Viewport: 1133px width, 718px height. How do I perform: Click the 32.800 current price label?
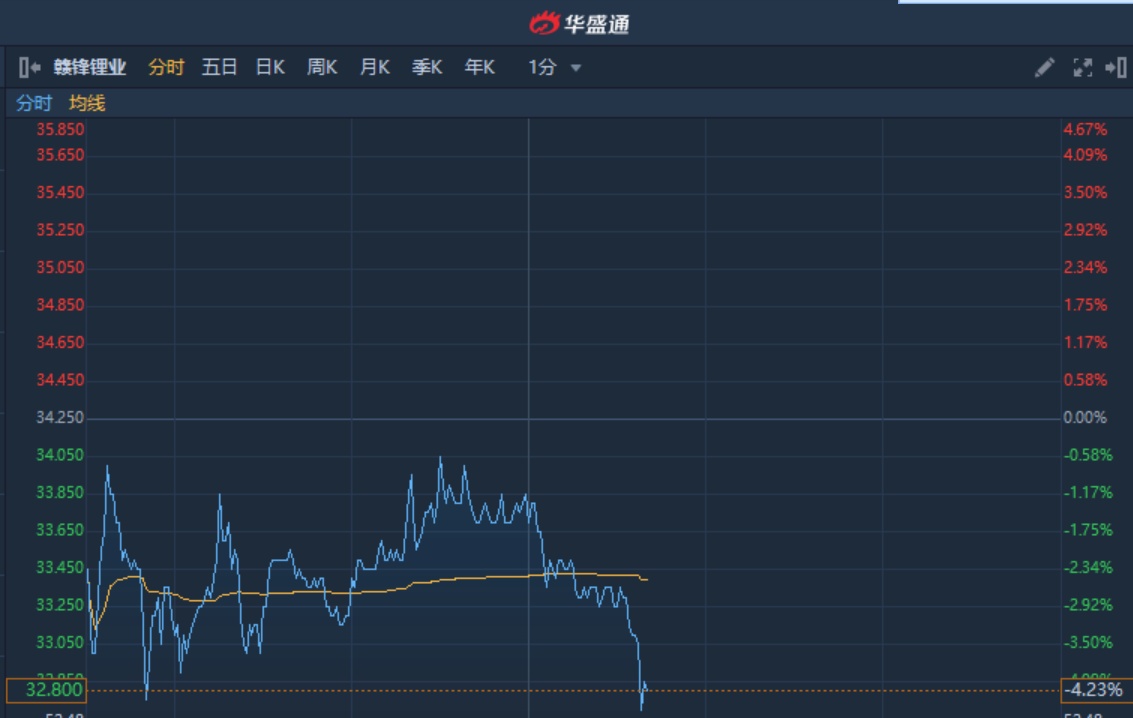(46, 691)
